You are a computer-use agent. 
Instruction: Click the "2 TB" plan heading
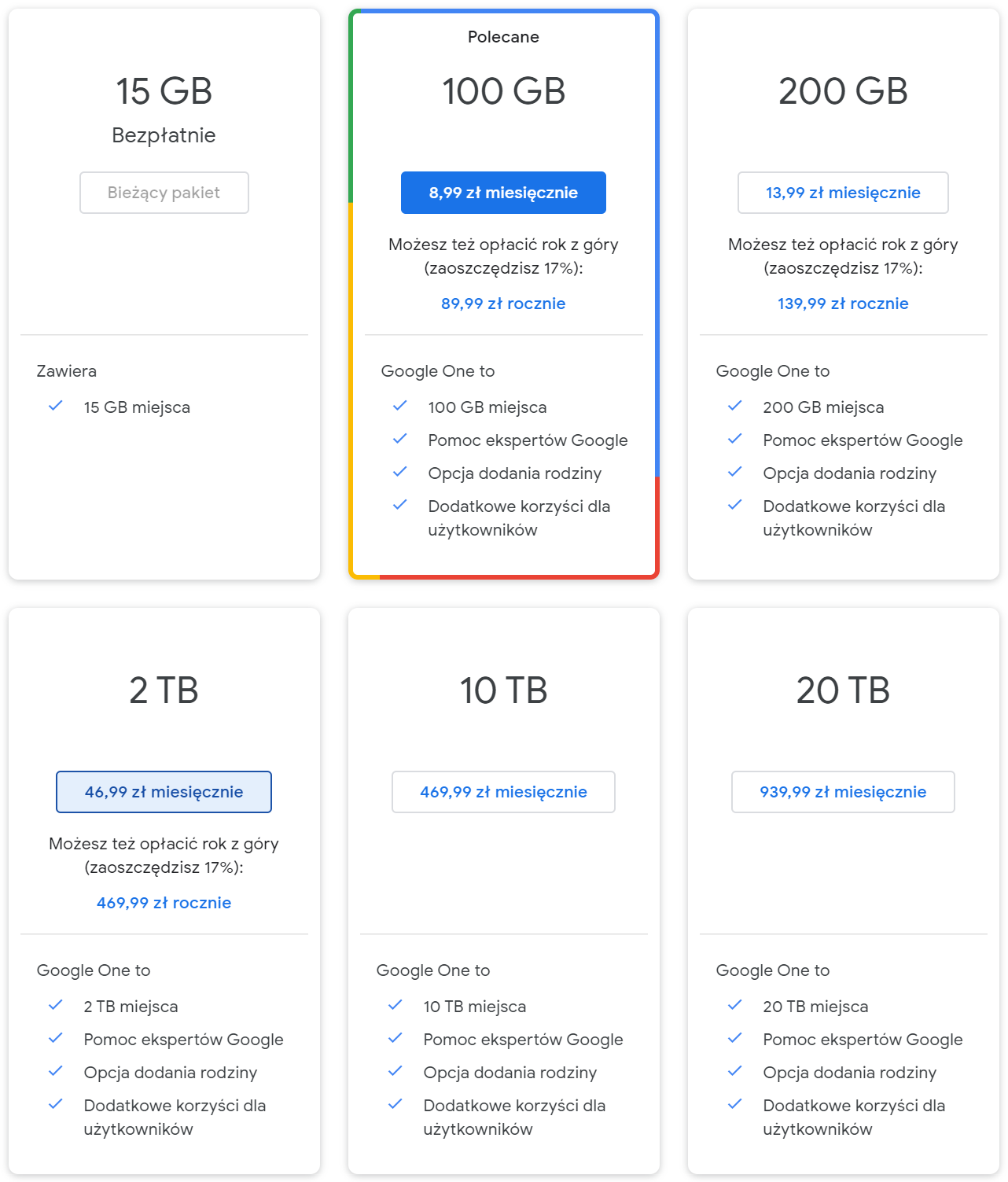tap(164, 690)
